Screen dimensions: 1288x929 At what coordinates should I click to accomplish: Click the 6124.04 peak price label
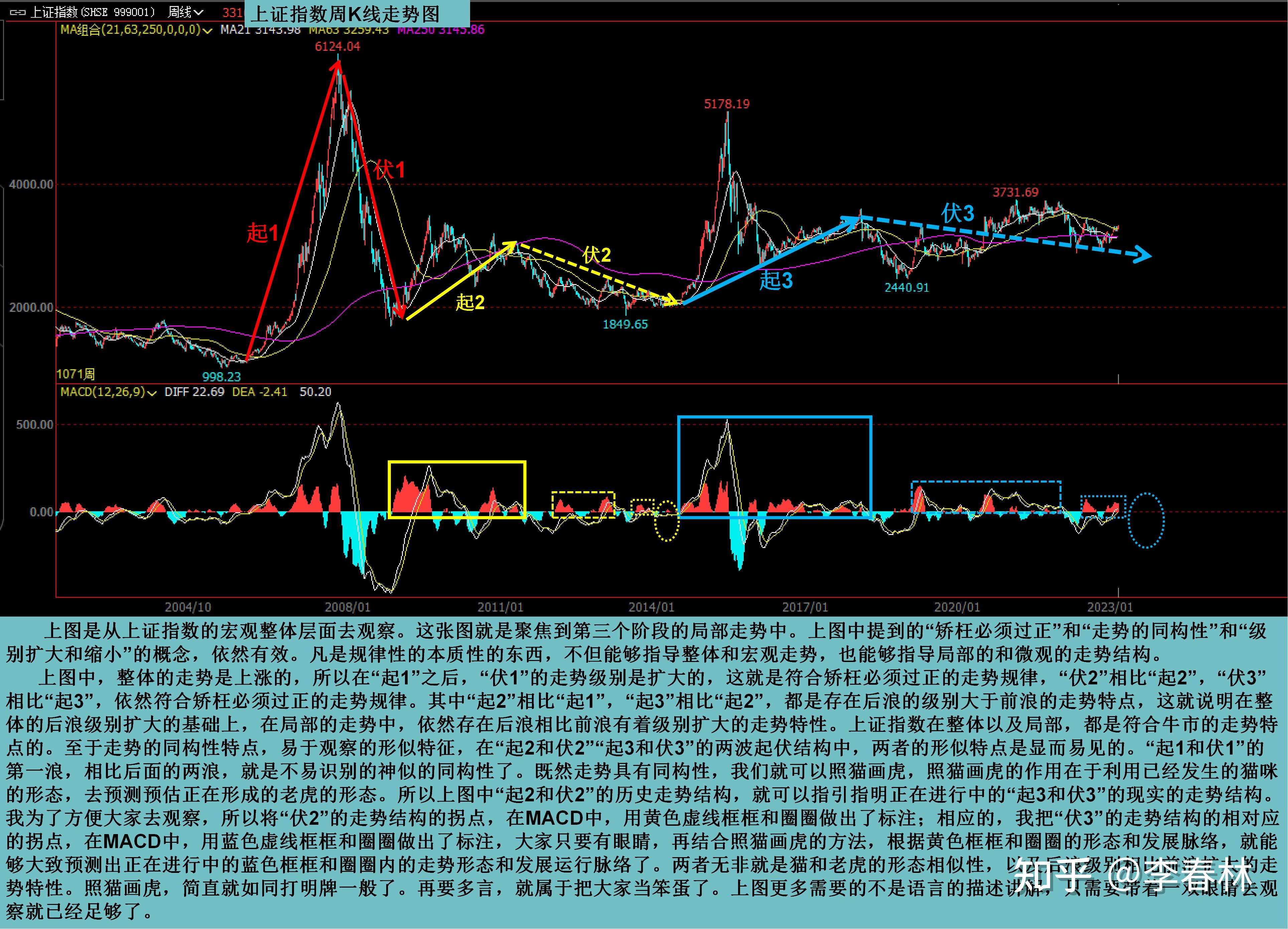pos(337,46)
